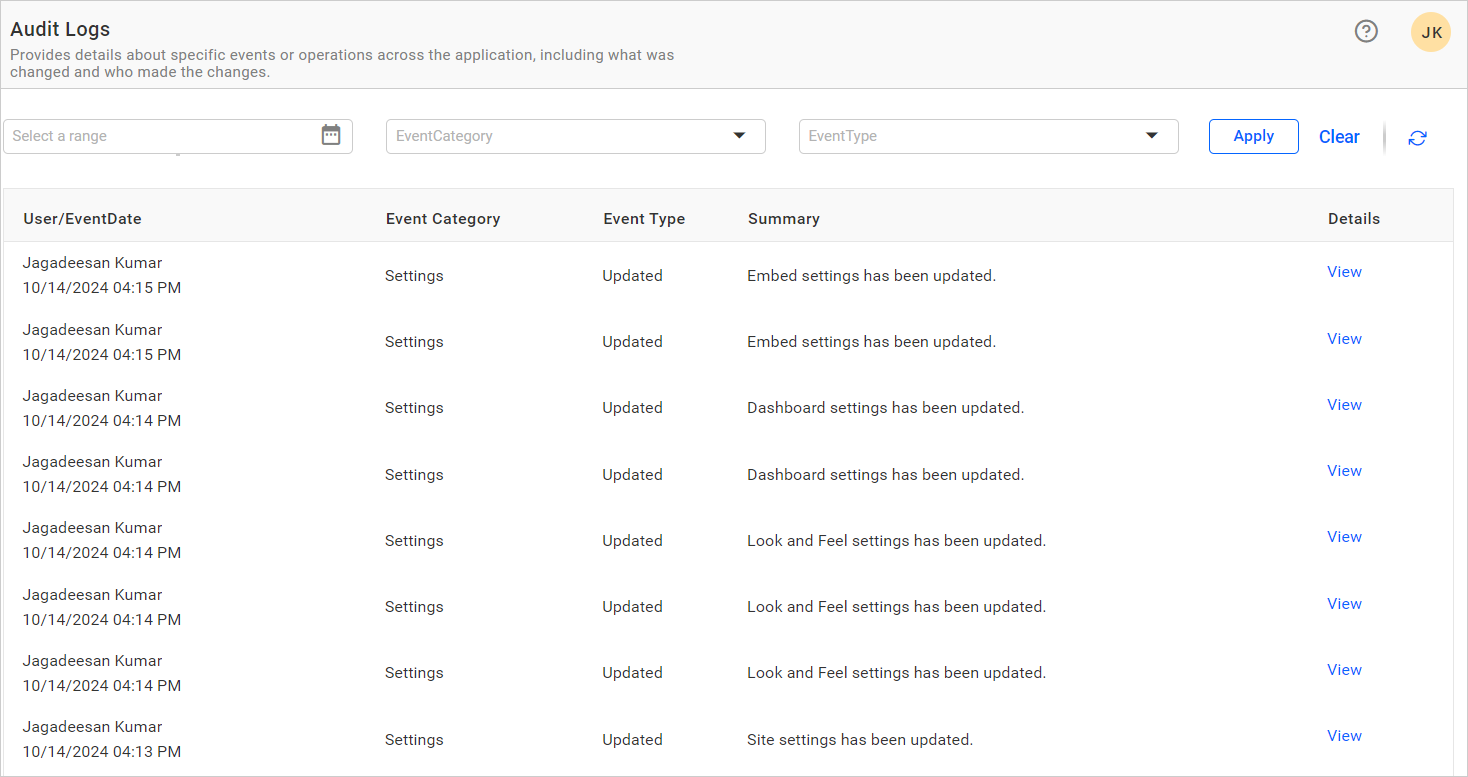Screen dimensions: 1468x777
Task: Clear all applied filters
Action: [1339, 136]
